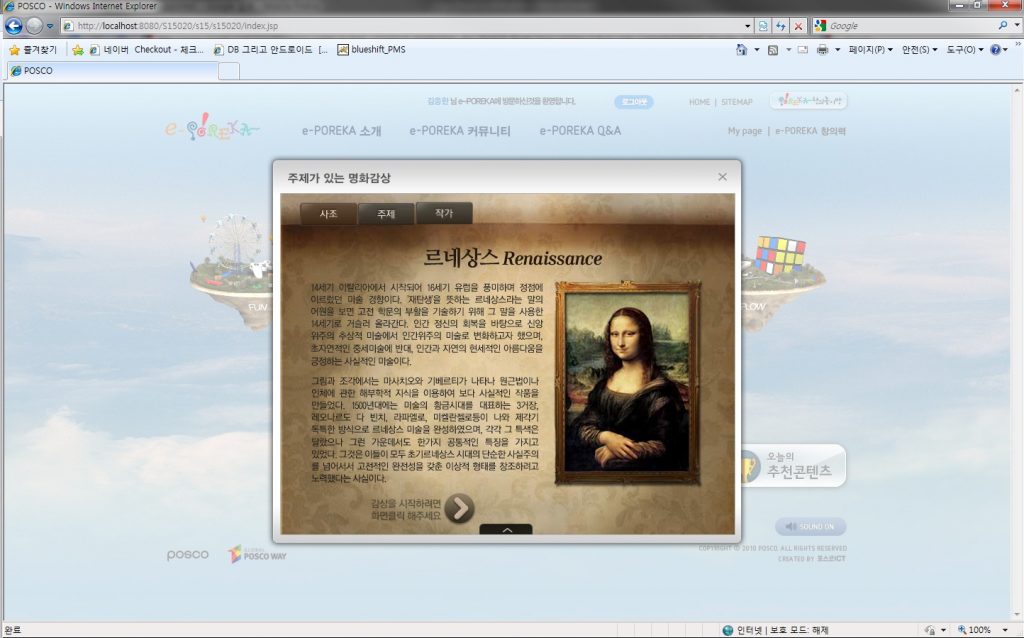Image resolution: width=1024 pixels, height=638 pixels.
Task: Click the e-POREKA logo
Action: pos(212,129)
